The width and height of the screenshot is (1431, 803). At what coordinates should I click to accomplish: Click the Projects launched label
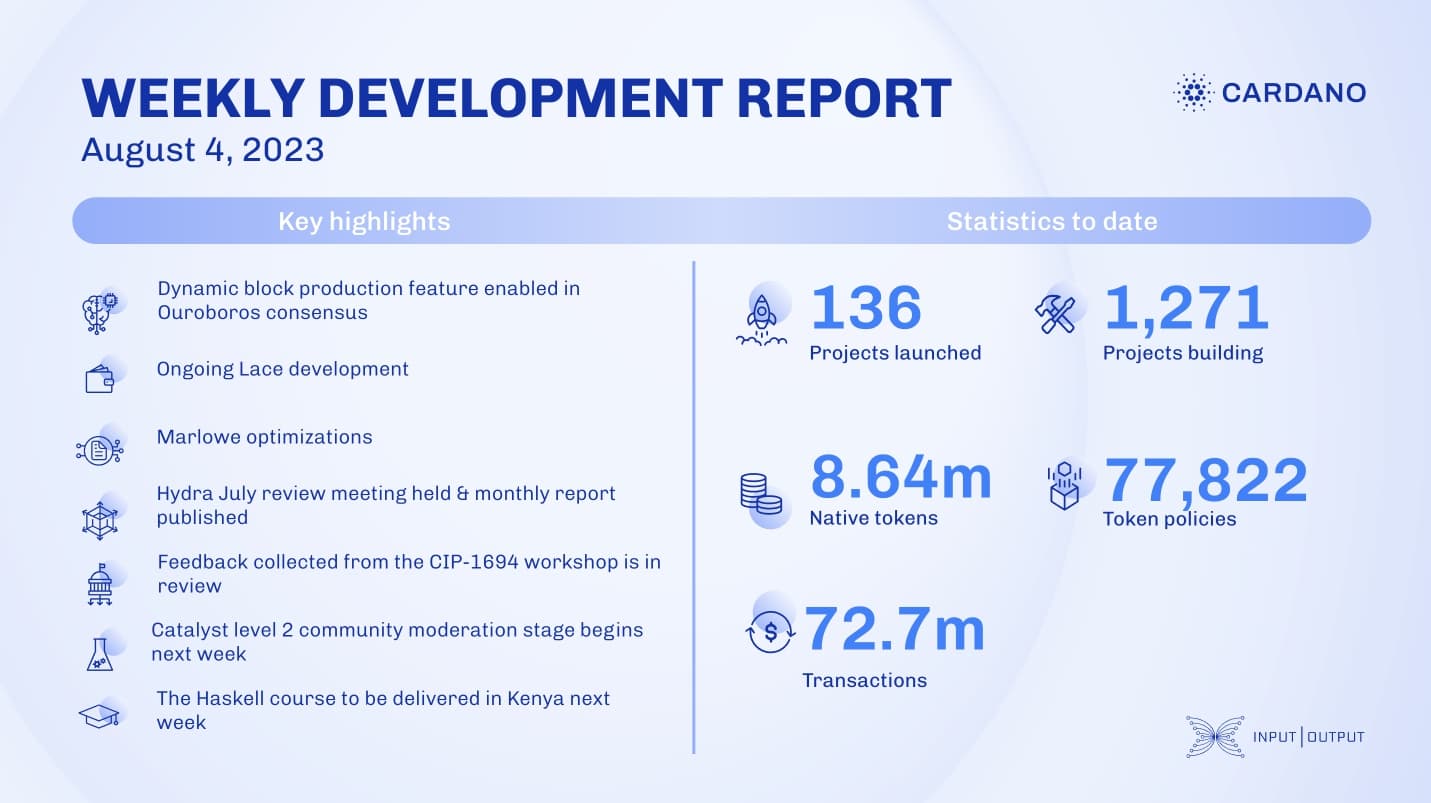(x=895, y=353)
